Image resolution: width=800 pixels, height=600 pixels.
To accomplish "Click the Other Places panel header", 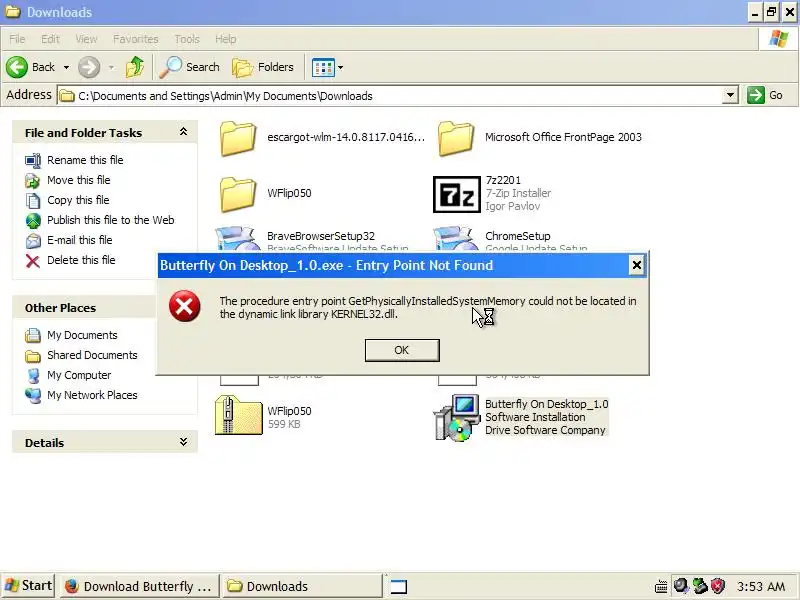I will coord(84,308).
